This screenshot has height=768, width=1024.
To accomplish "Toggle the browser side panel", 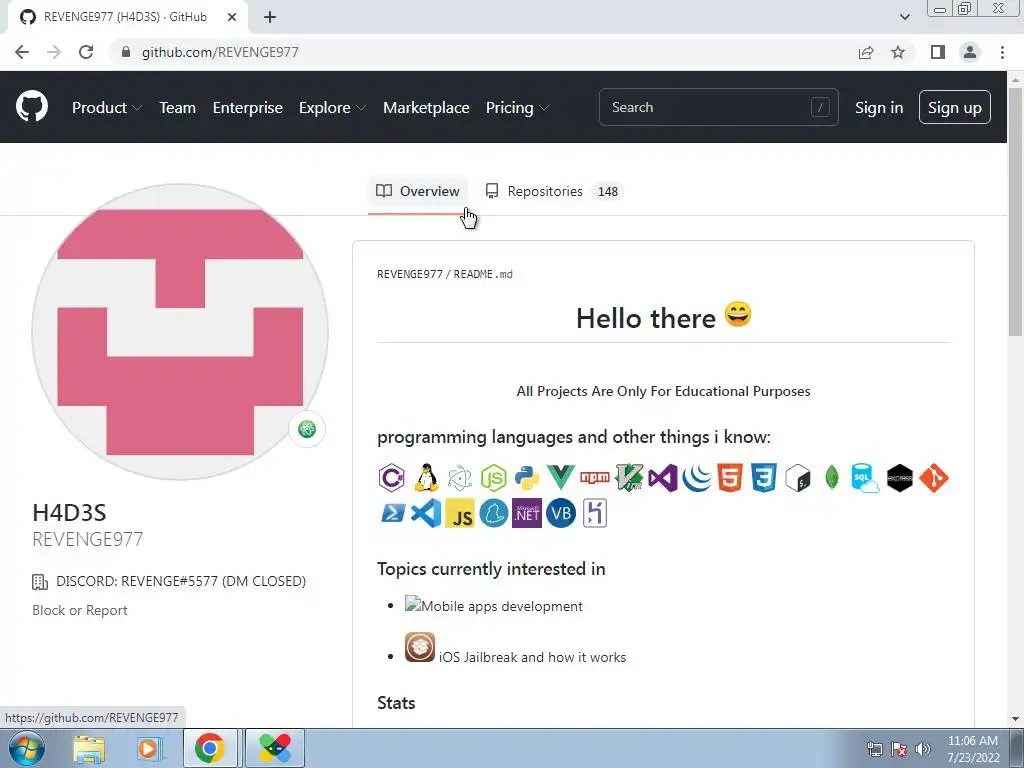I will click(938, 52).
